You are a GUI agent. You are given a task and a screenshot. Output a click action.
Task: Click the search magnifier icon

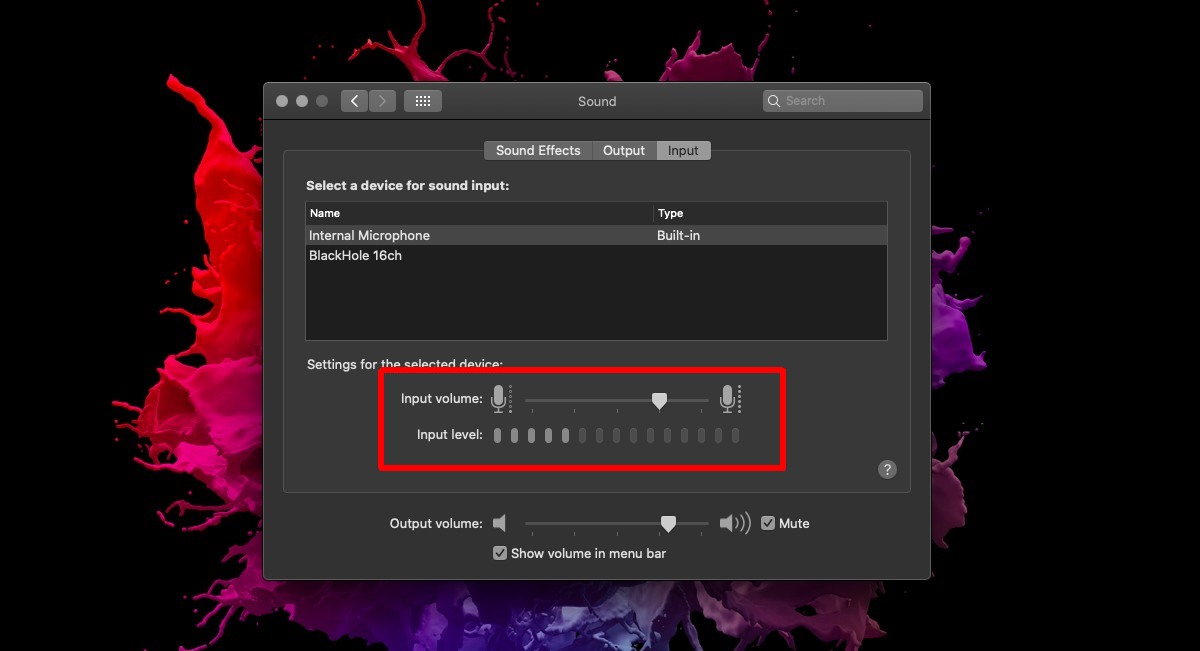[774, 101]
